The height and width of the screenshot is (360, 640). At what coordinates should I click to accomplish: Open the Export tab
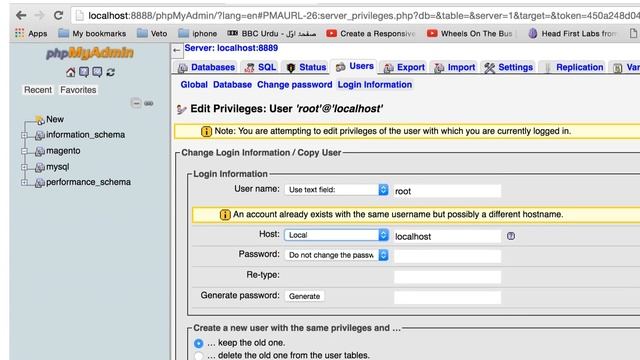(404, 67)
